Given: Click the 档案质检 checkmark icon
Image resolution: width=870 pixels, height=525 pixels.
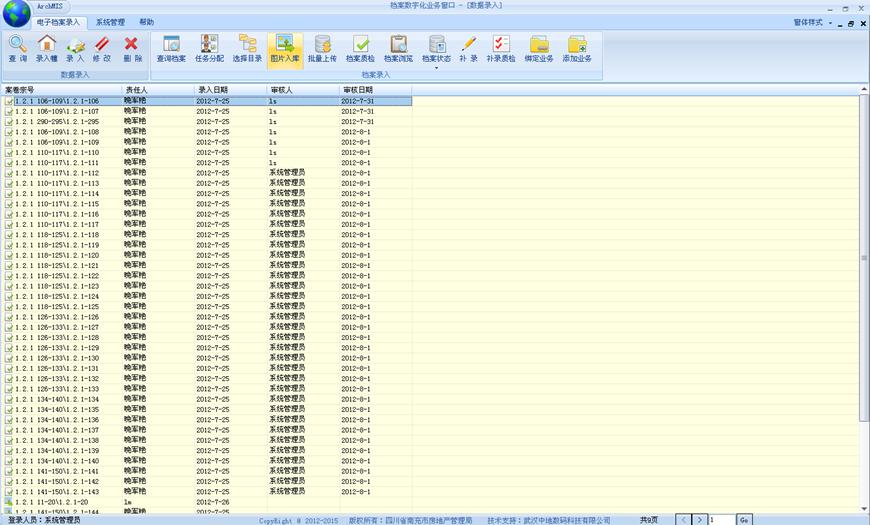Looking at the screenshot, I should tap(361, 44).
